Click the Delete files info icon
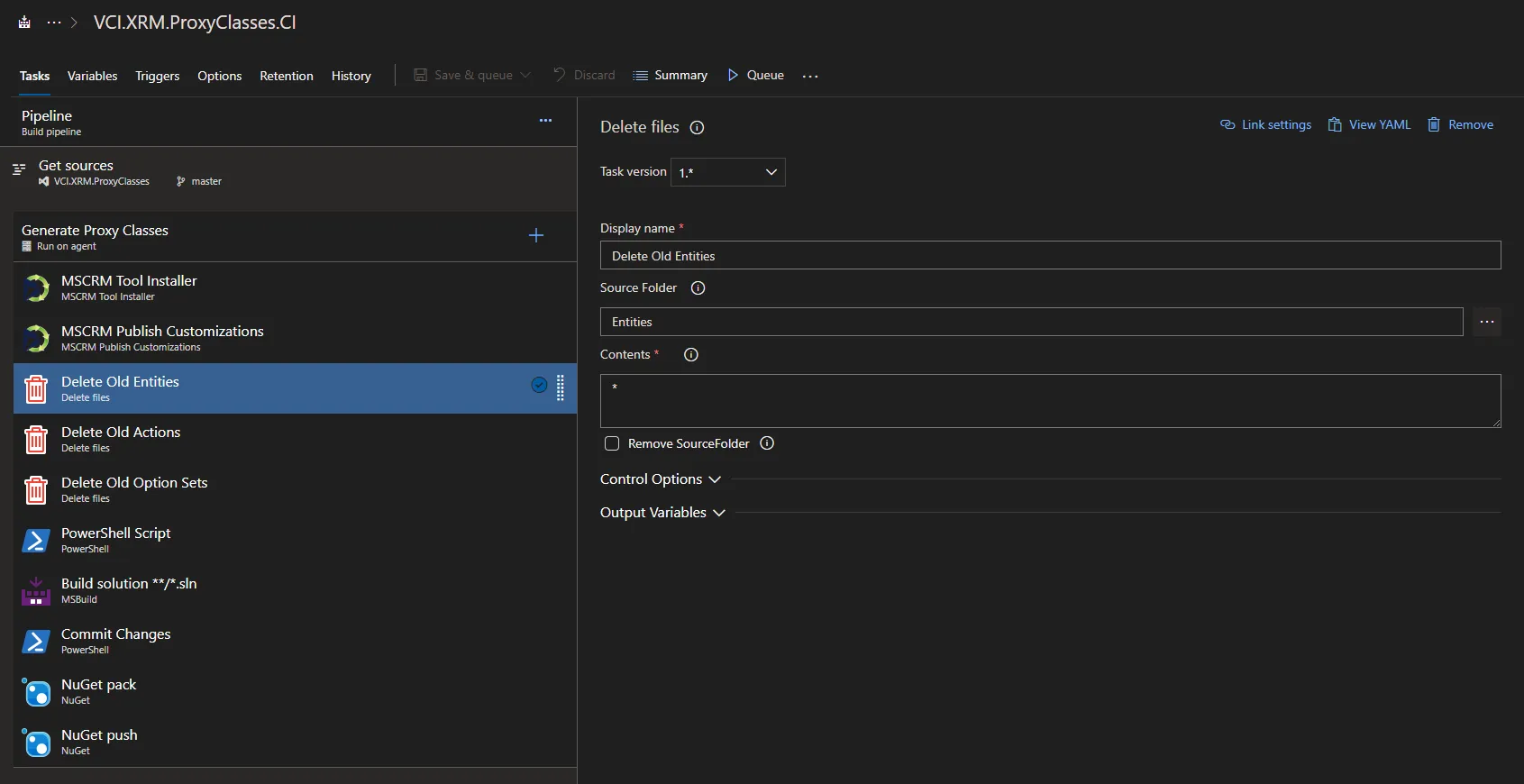The height and width of the screenshot is (784, 1524). [x=697, y=128]
